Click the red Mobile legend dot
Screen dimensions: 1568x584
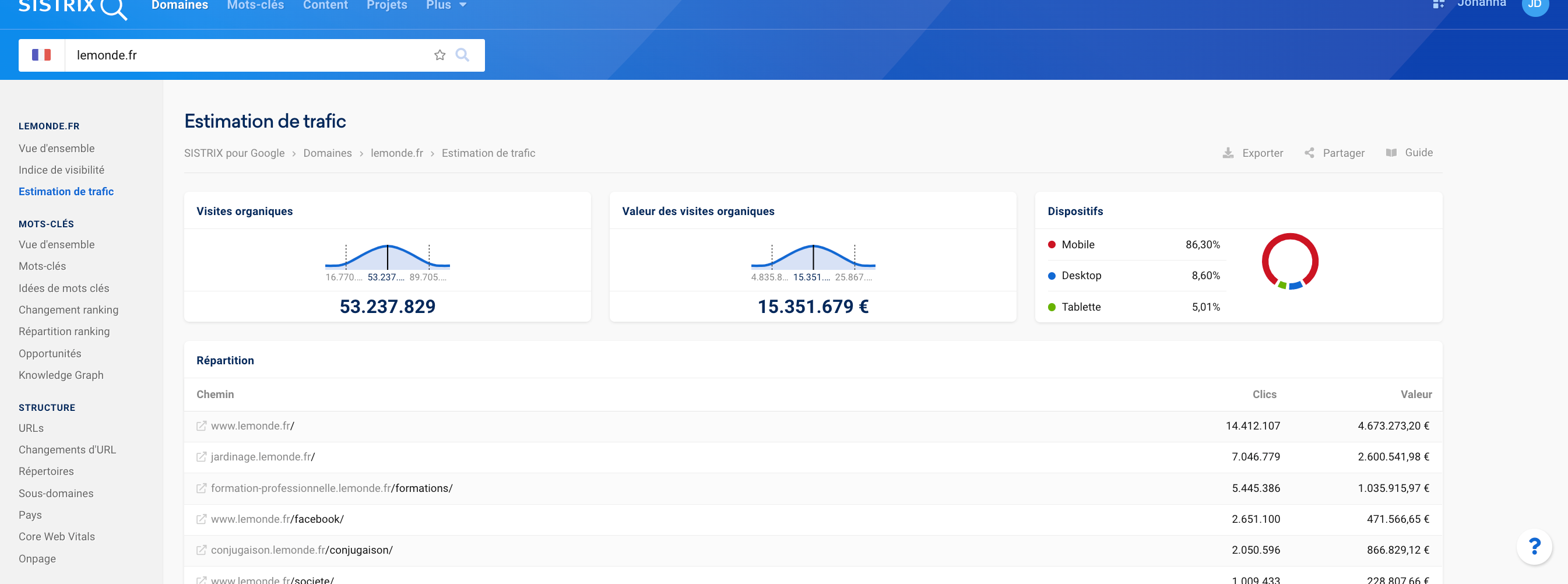[1051, 245]
